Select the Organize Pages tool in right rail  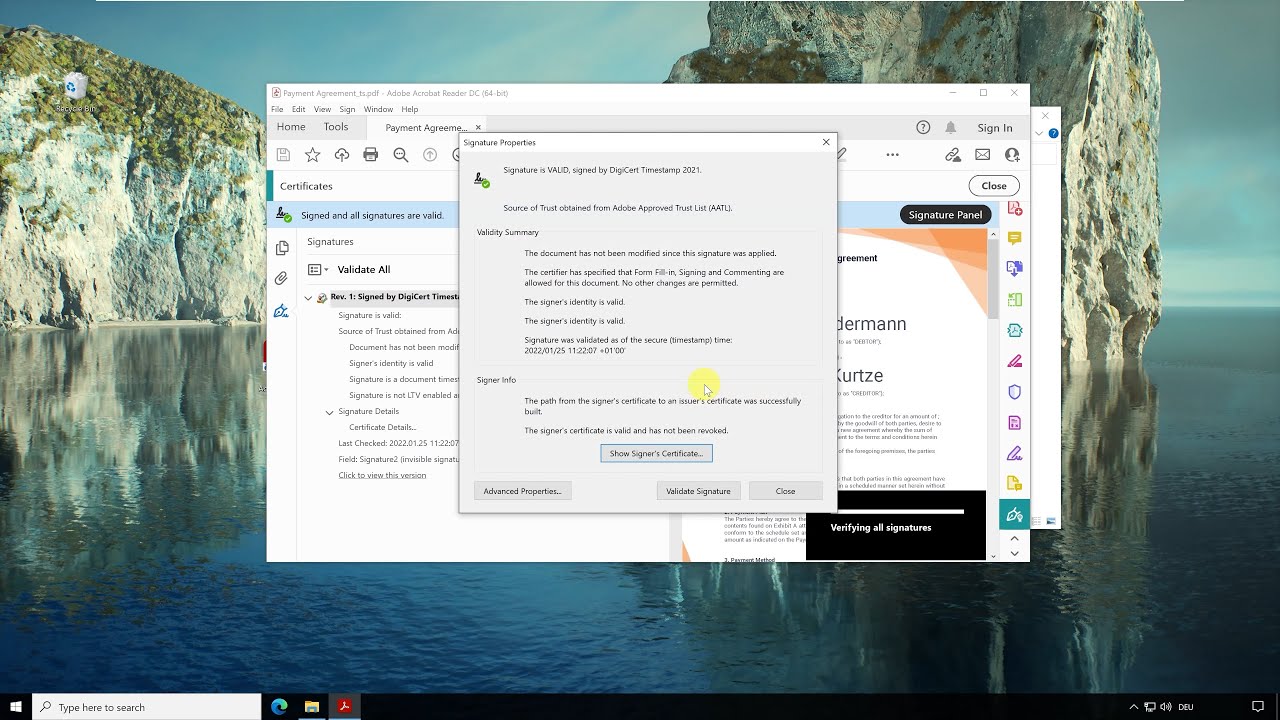pos(1014,300)
